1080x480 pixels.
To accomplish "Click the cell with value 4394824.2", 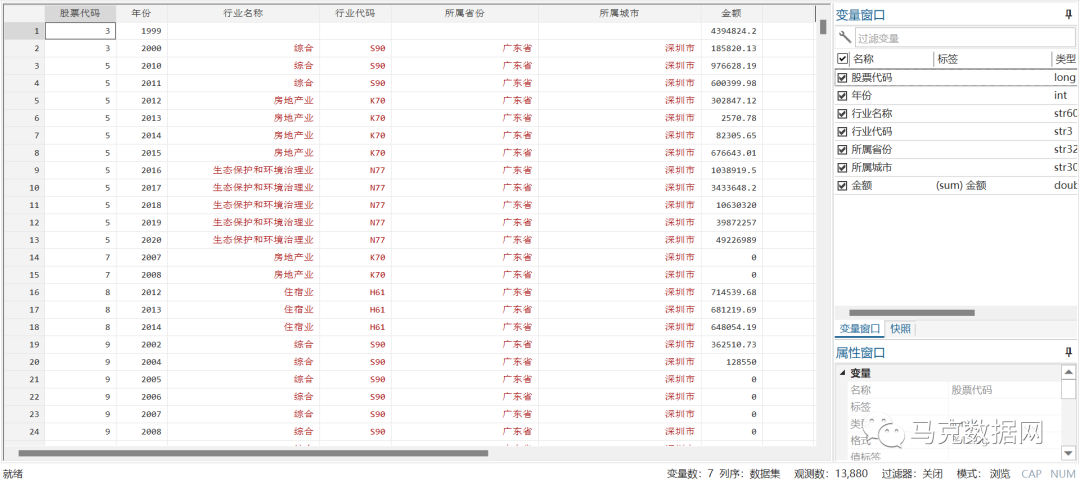I will (x=731, y=31).
